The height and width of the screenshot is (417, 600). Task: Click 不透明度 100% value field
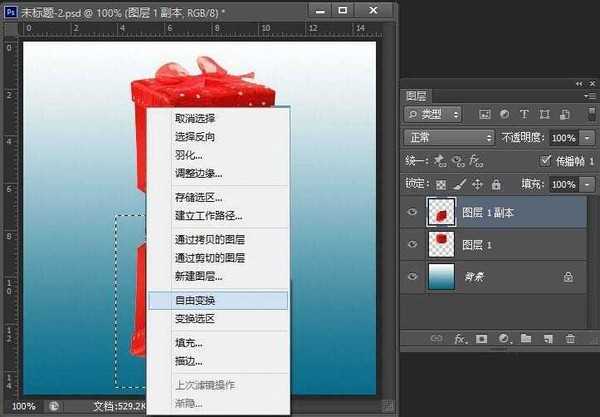tap(564, 138)
